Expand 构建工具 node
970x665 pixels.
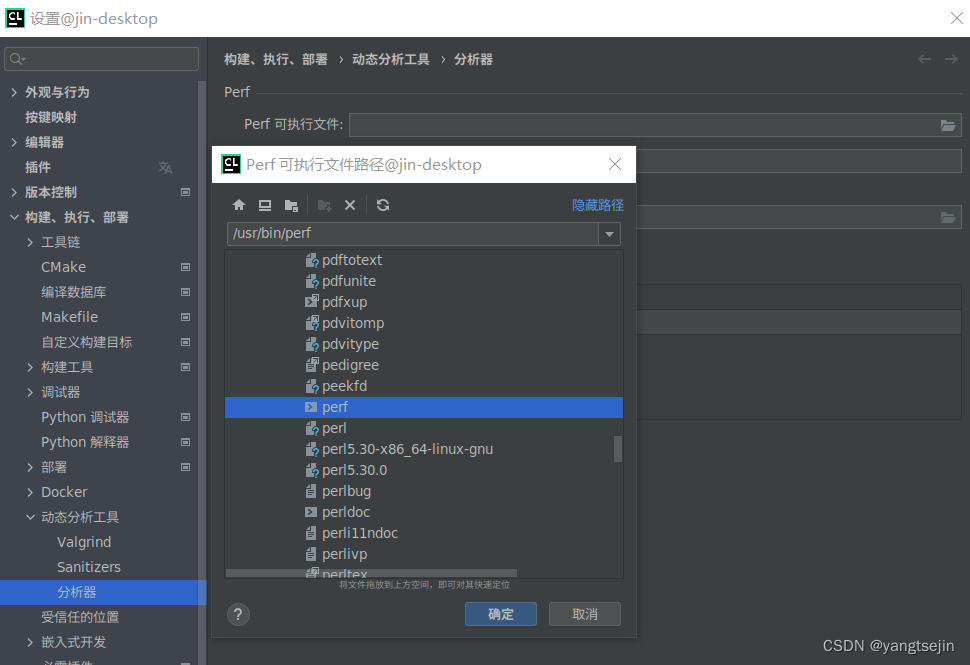[x=30, y=367]
